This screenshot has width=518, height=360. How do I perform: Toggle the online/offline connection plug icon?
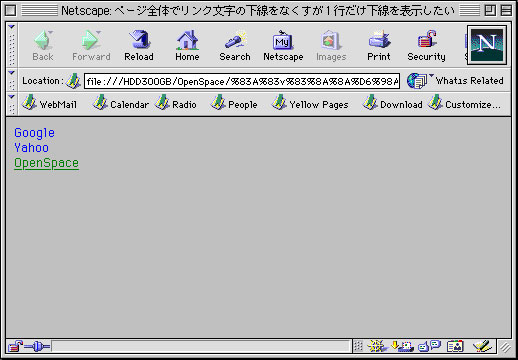[x=37, y=347]
